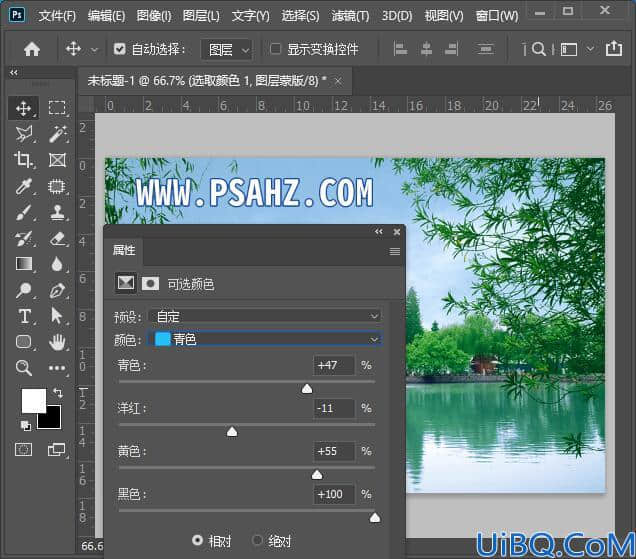Viewport: 636px width, 559px height.
Task: Click the selective color adjustment icon
Action: coord(125,282)
